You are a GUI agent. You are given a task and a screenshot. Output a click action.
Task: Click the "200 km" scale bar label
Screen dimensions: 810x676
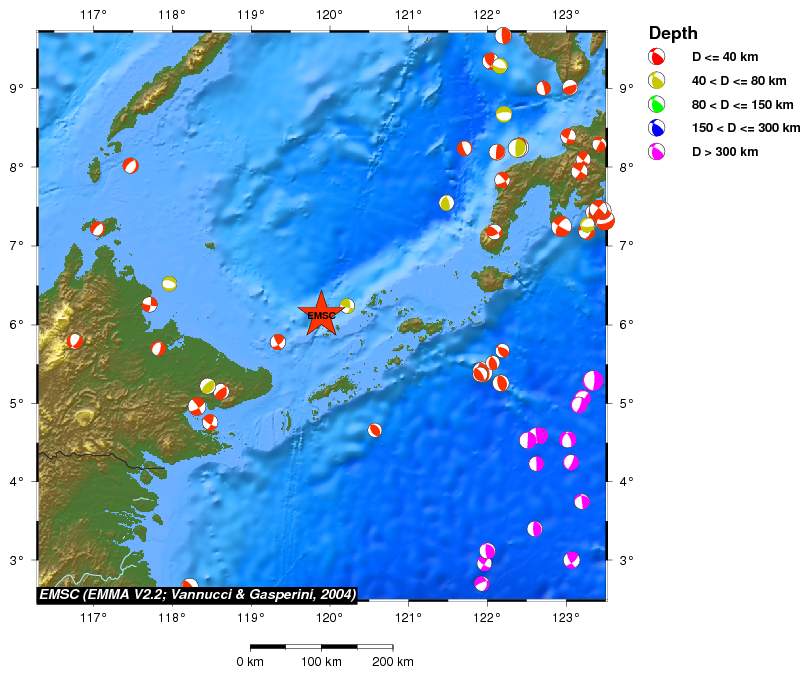click(x=392, y=662)
